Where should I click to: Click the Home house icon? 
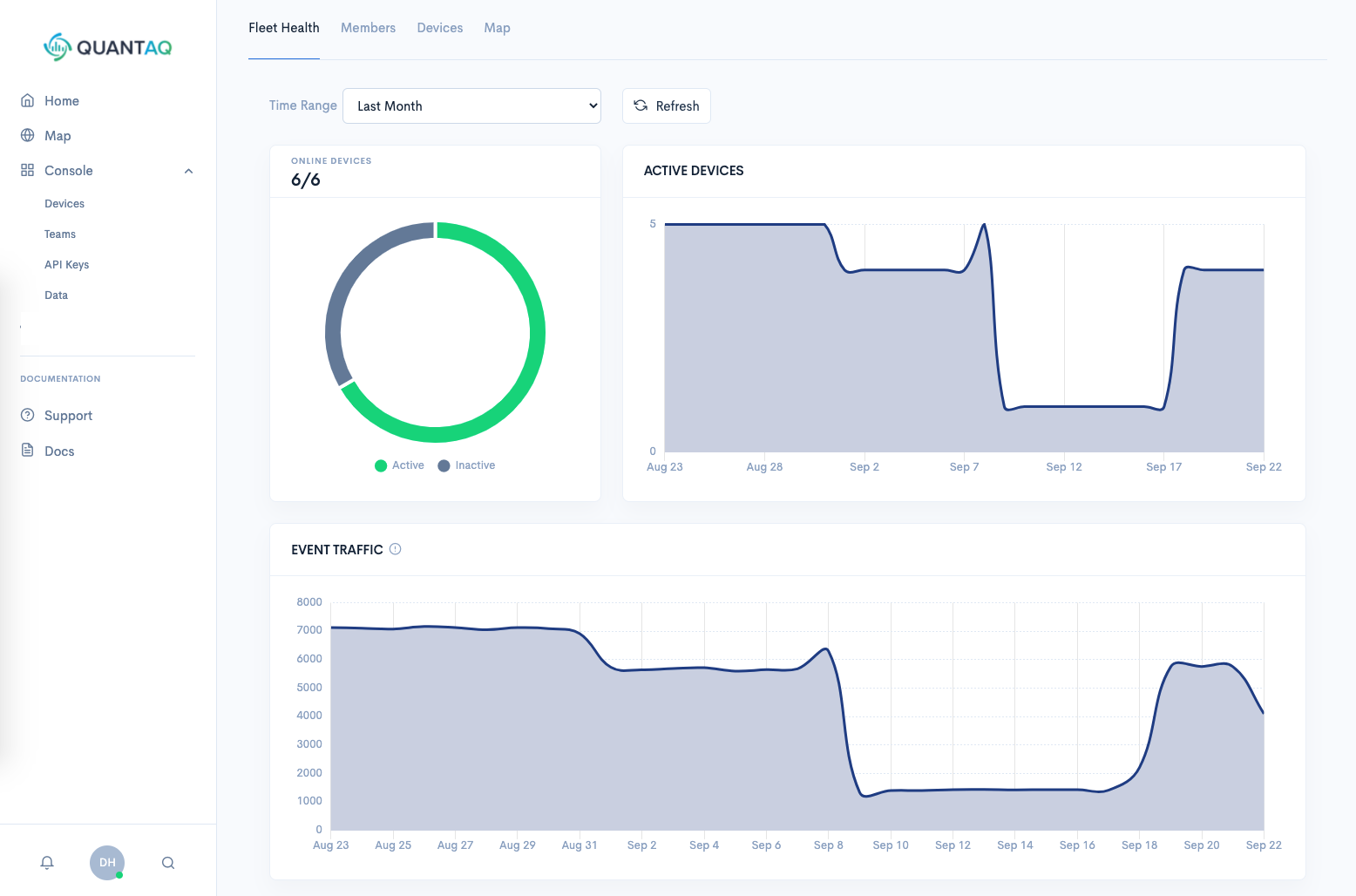click(x=28, y=100)
